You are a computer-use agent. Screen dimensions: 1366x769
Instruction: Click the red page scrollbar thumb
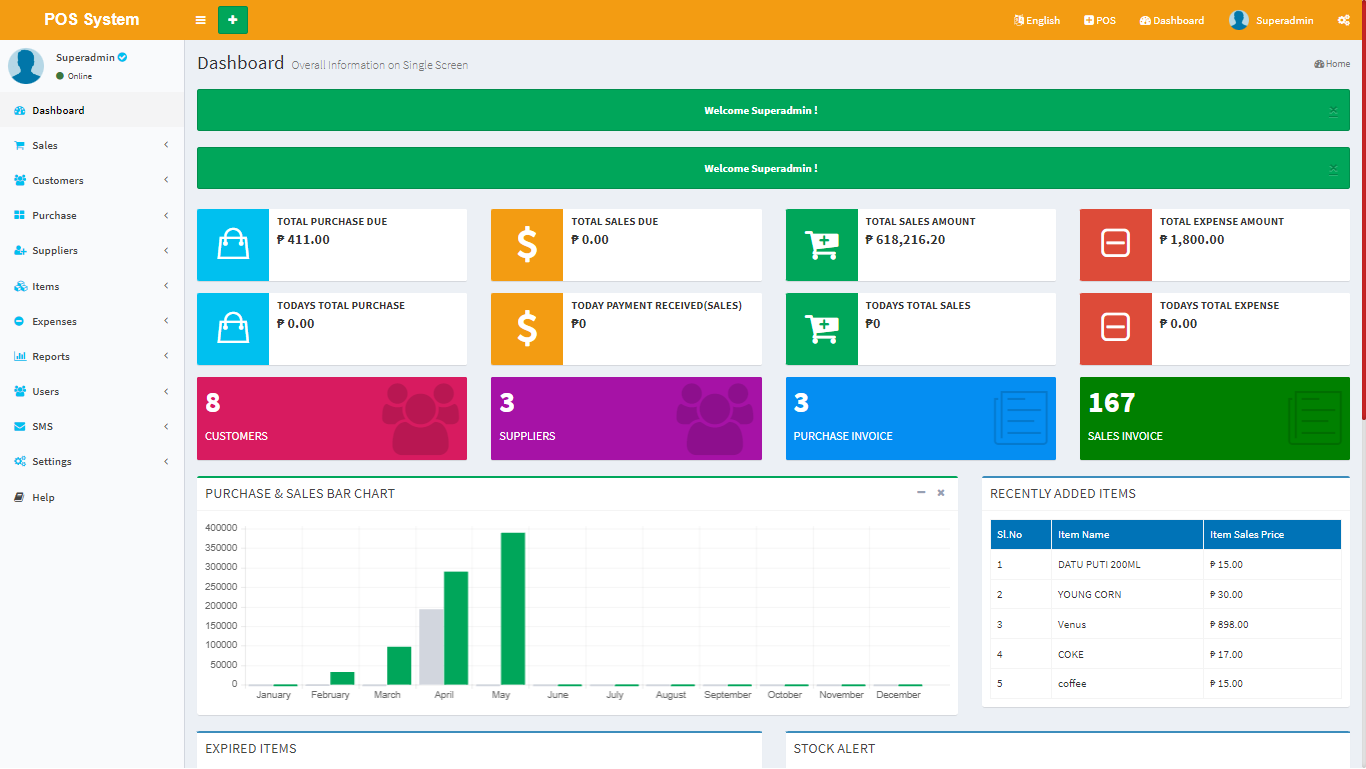coord(1363,210)
